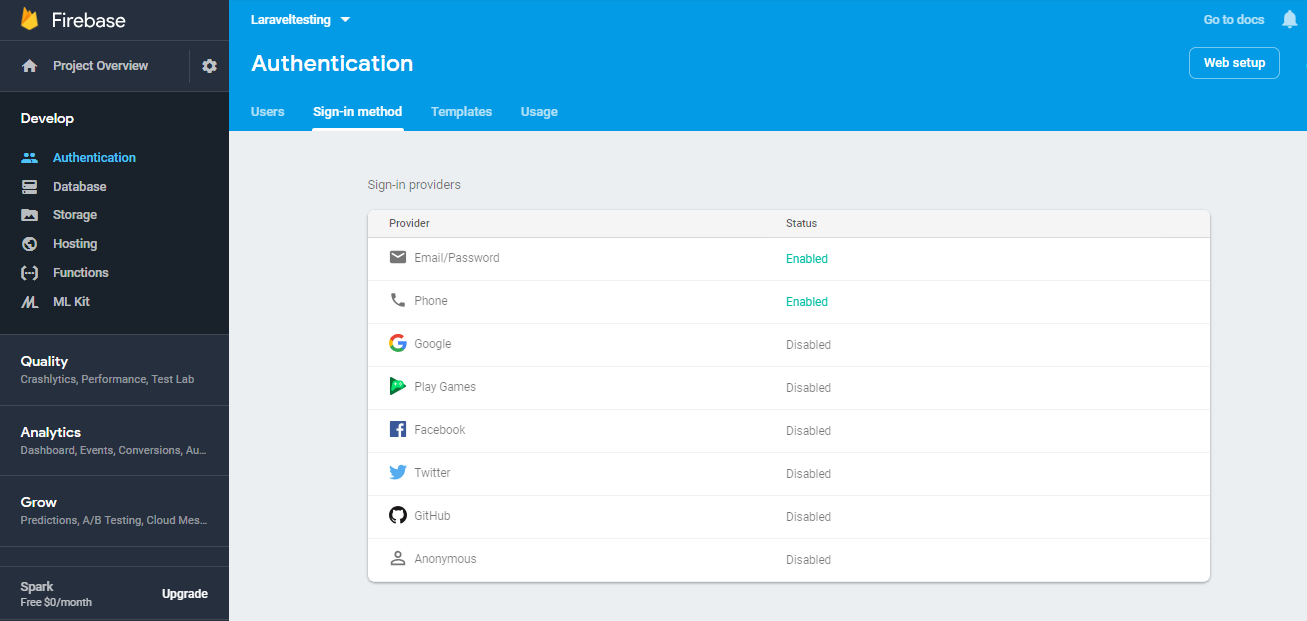Open the Usage tab
The height and width of the screenshot is (621, 1307).
coord(539,112)
